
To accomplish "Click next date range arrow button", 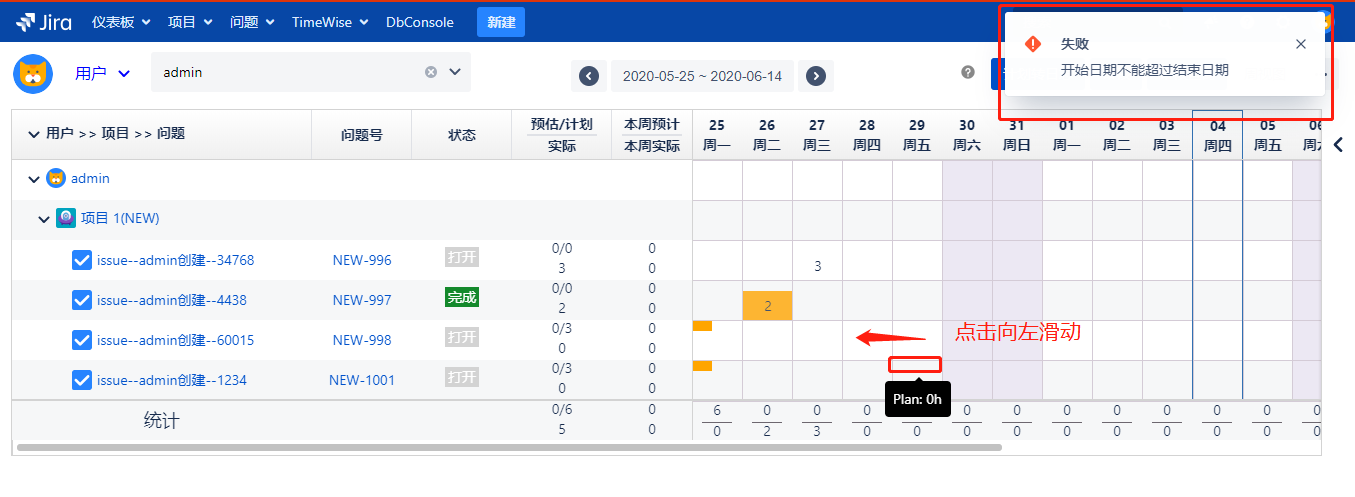I will (817, 76).
